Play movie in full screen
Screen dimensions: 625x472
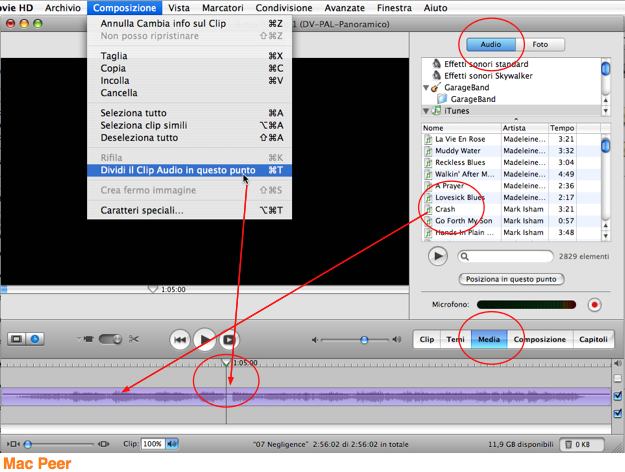229,340
